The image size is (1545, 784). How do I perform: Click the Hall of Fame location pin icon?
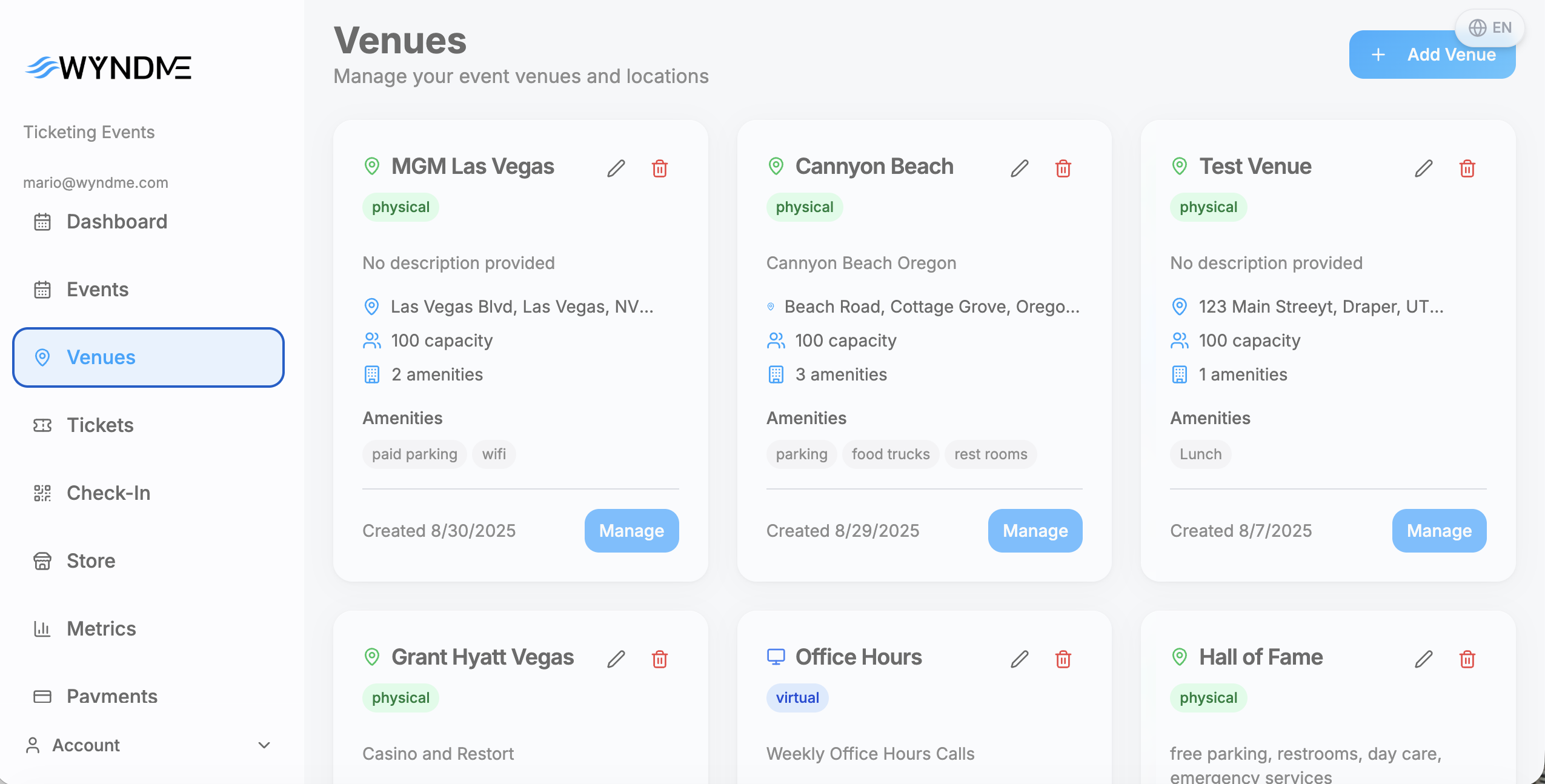tap(1180, 657)
